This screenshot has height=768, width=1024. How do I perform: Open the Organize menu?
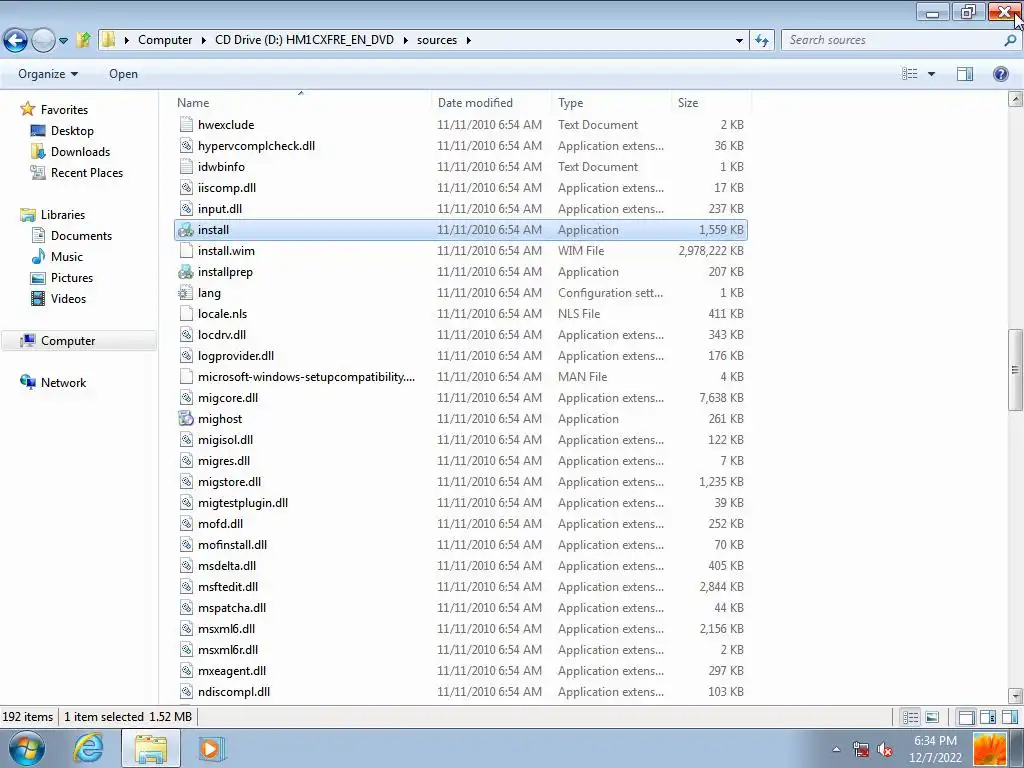tap(48, 74)
